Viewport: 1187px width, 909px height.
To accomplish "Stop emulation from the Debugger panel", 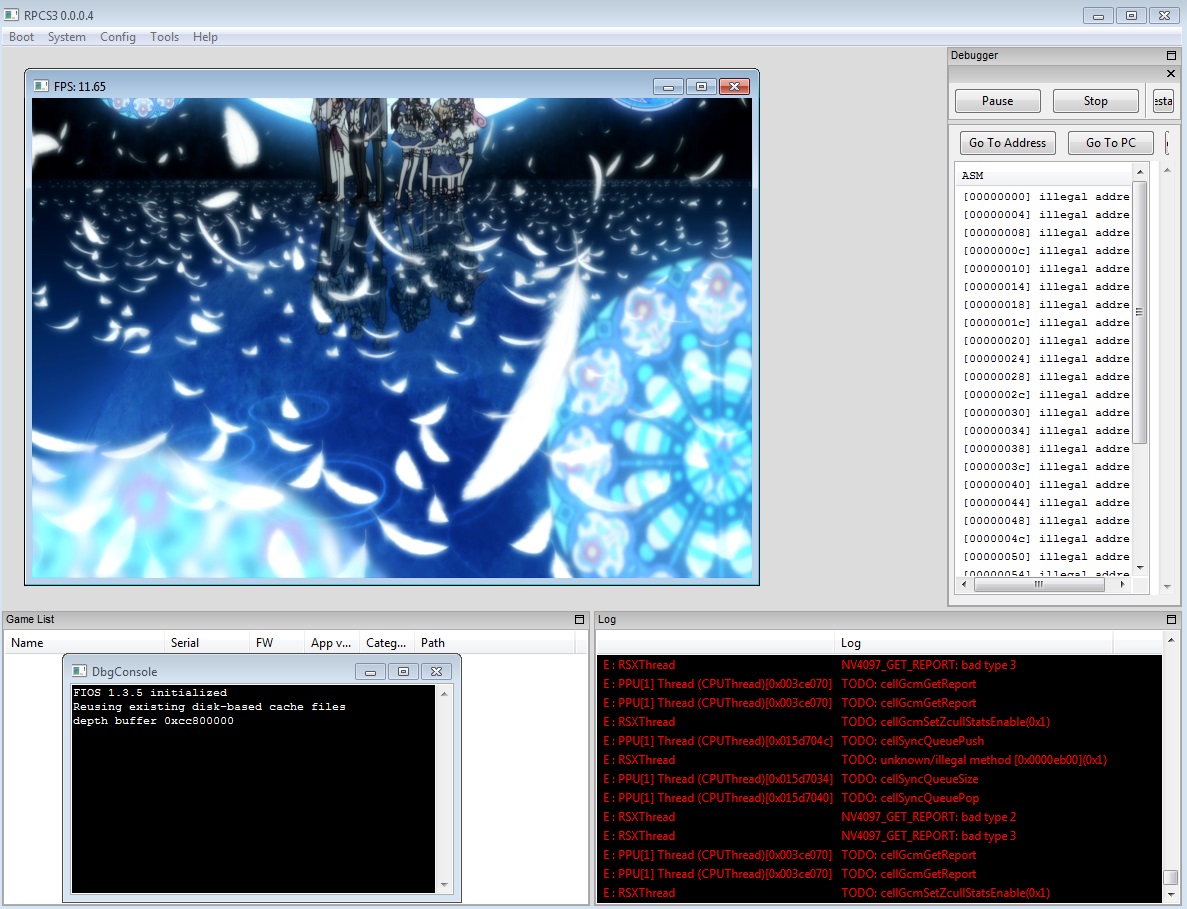I will [x=1095, y=101].
